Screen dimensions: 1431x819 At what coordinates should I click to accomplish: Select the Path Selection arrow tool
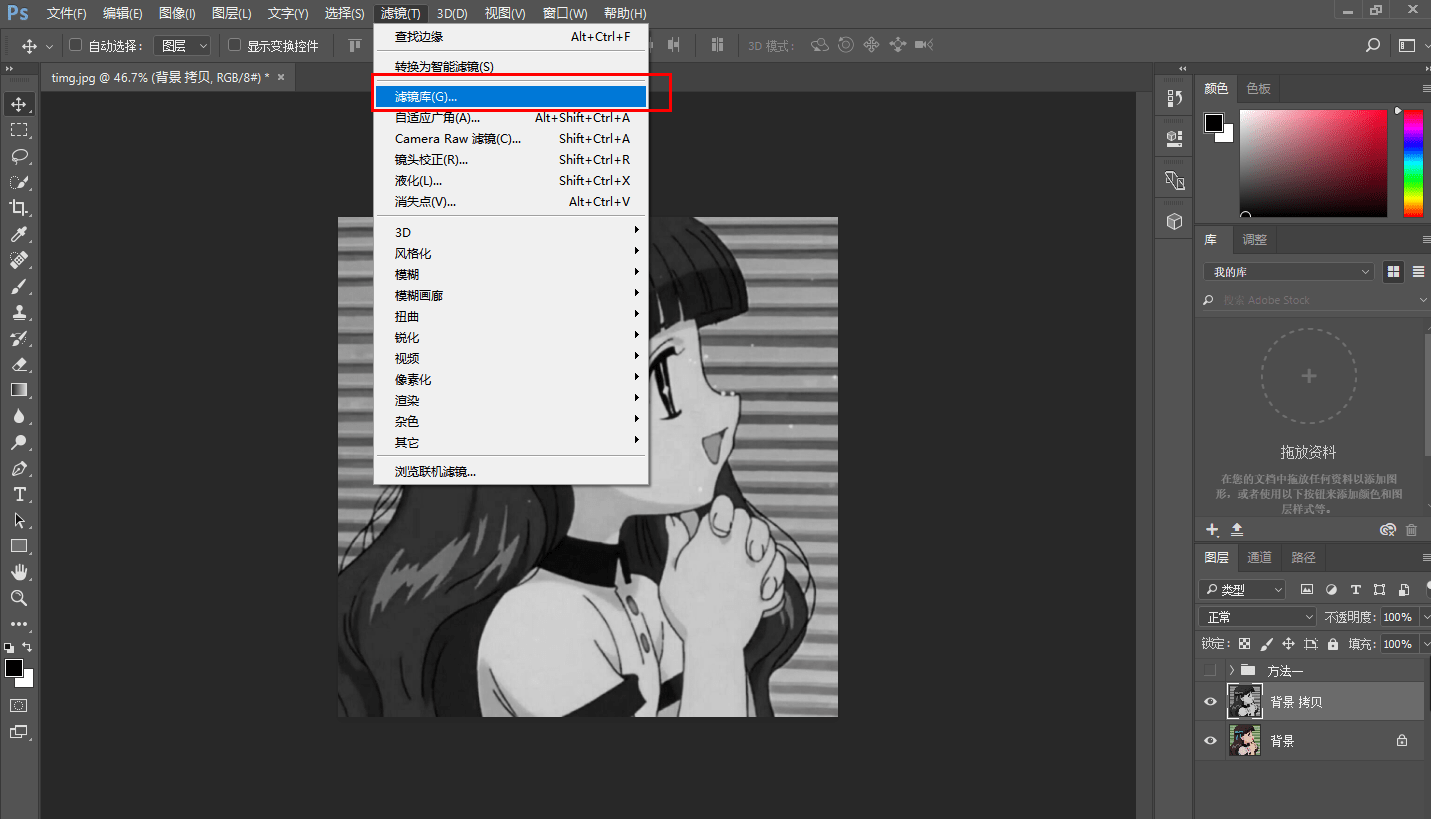[19, 520]
